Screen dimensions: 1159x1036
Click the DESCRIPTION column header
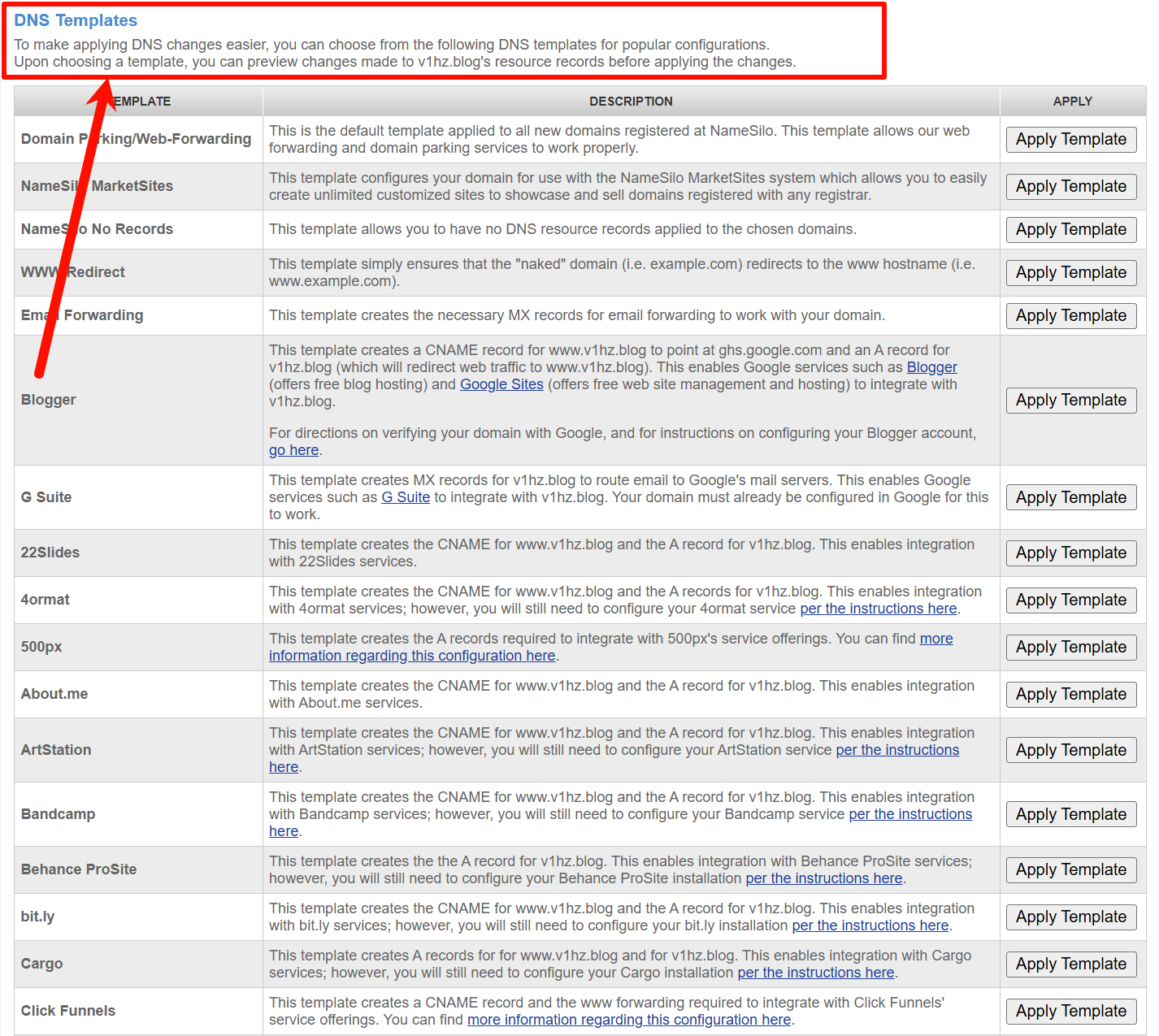coord(631,102)
